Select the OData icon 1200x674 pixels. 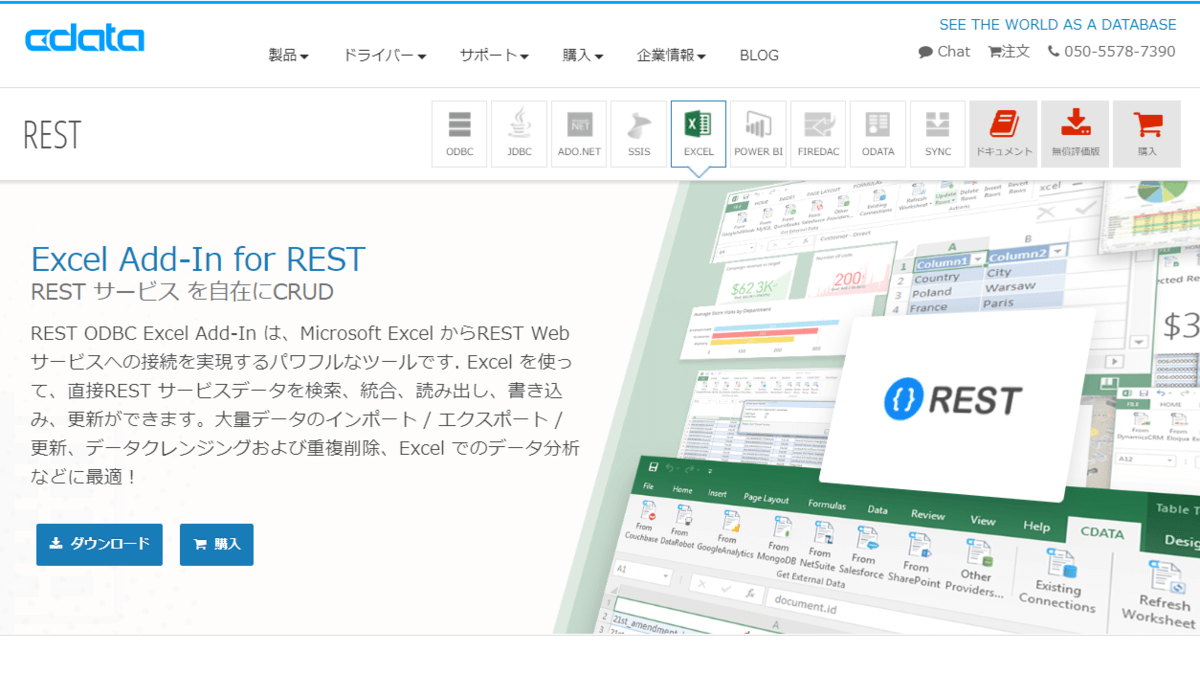click(x=878, y=134)
